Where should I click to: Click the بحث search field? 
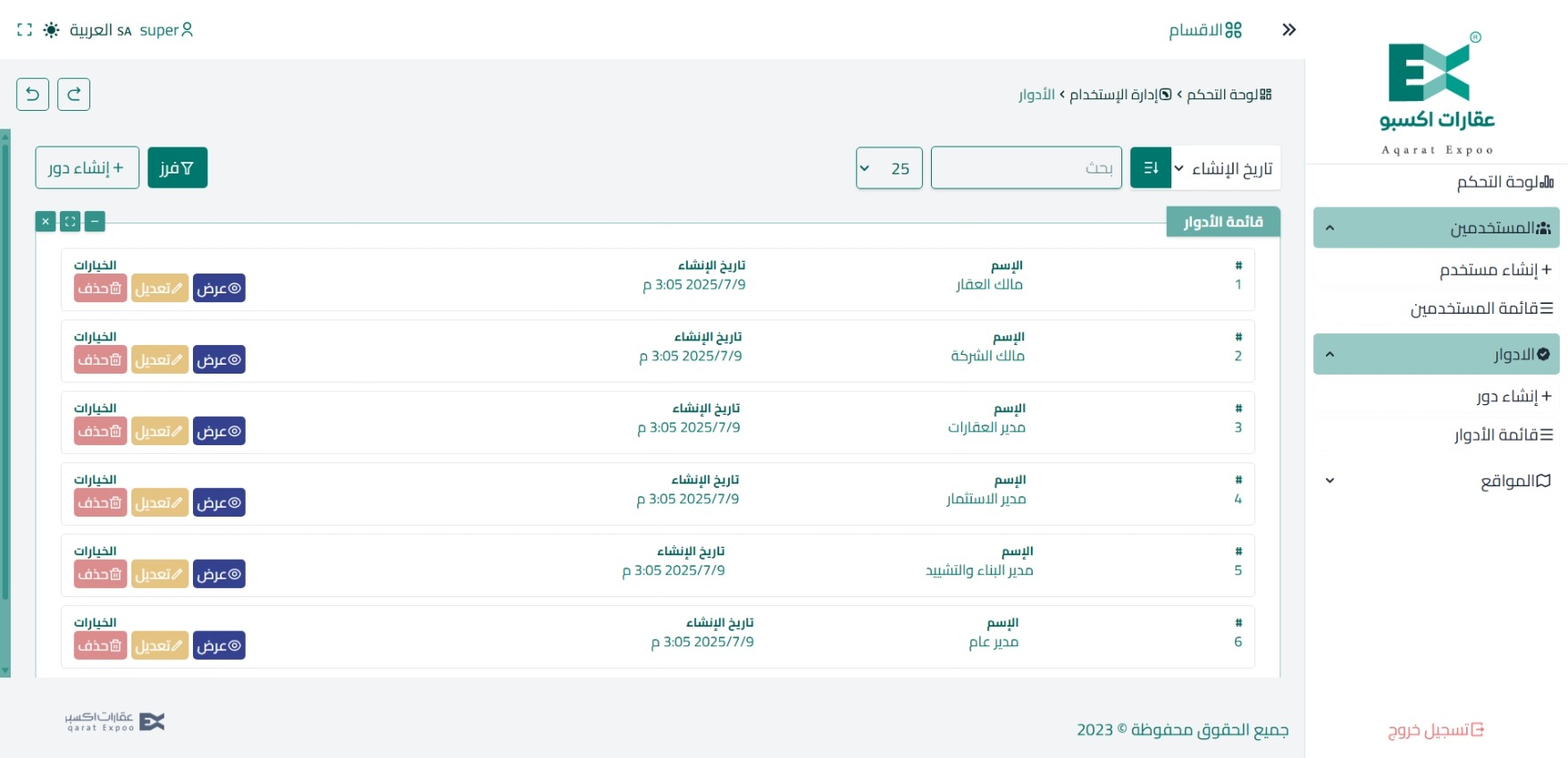click(1026, 168)
